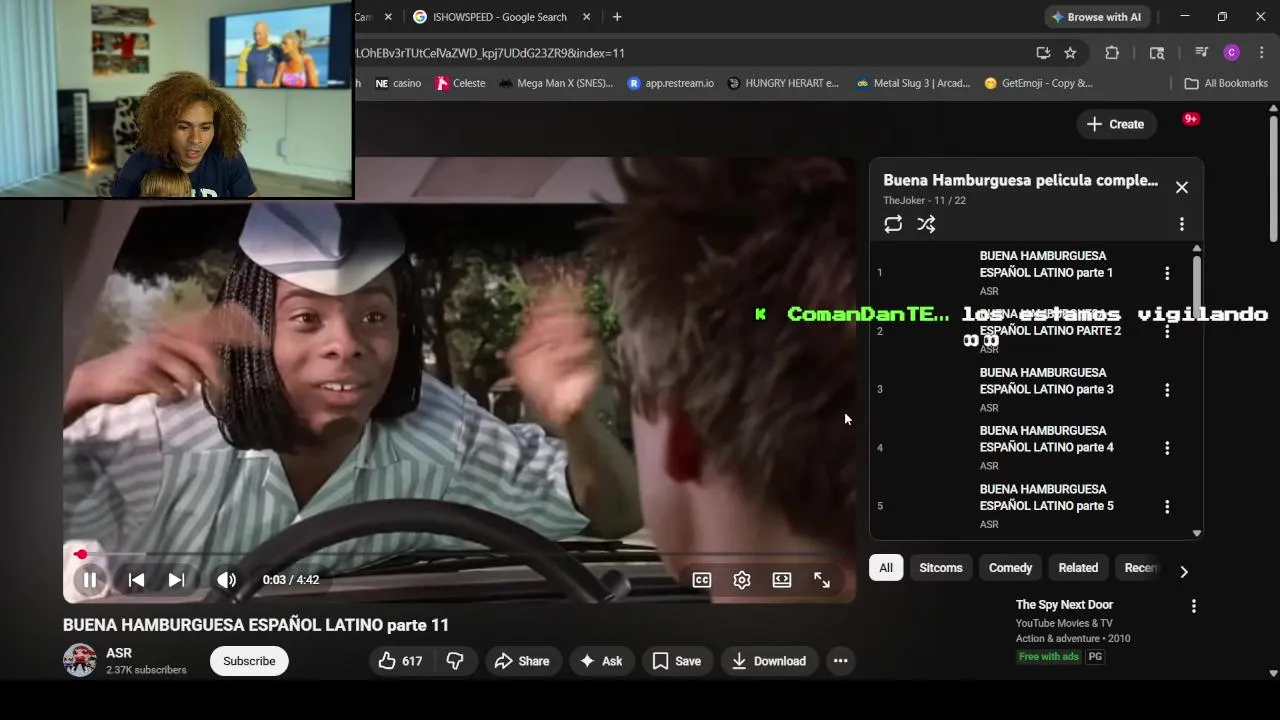This screenshot has height=720, width=1280.
Task: Switch to theater mode
Action: point(782,580)
